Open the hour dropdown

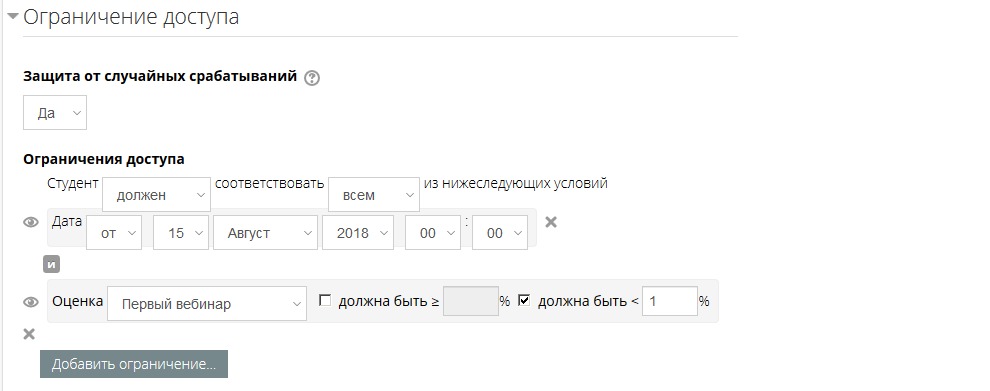(x=433, y=232)
